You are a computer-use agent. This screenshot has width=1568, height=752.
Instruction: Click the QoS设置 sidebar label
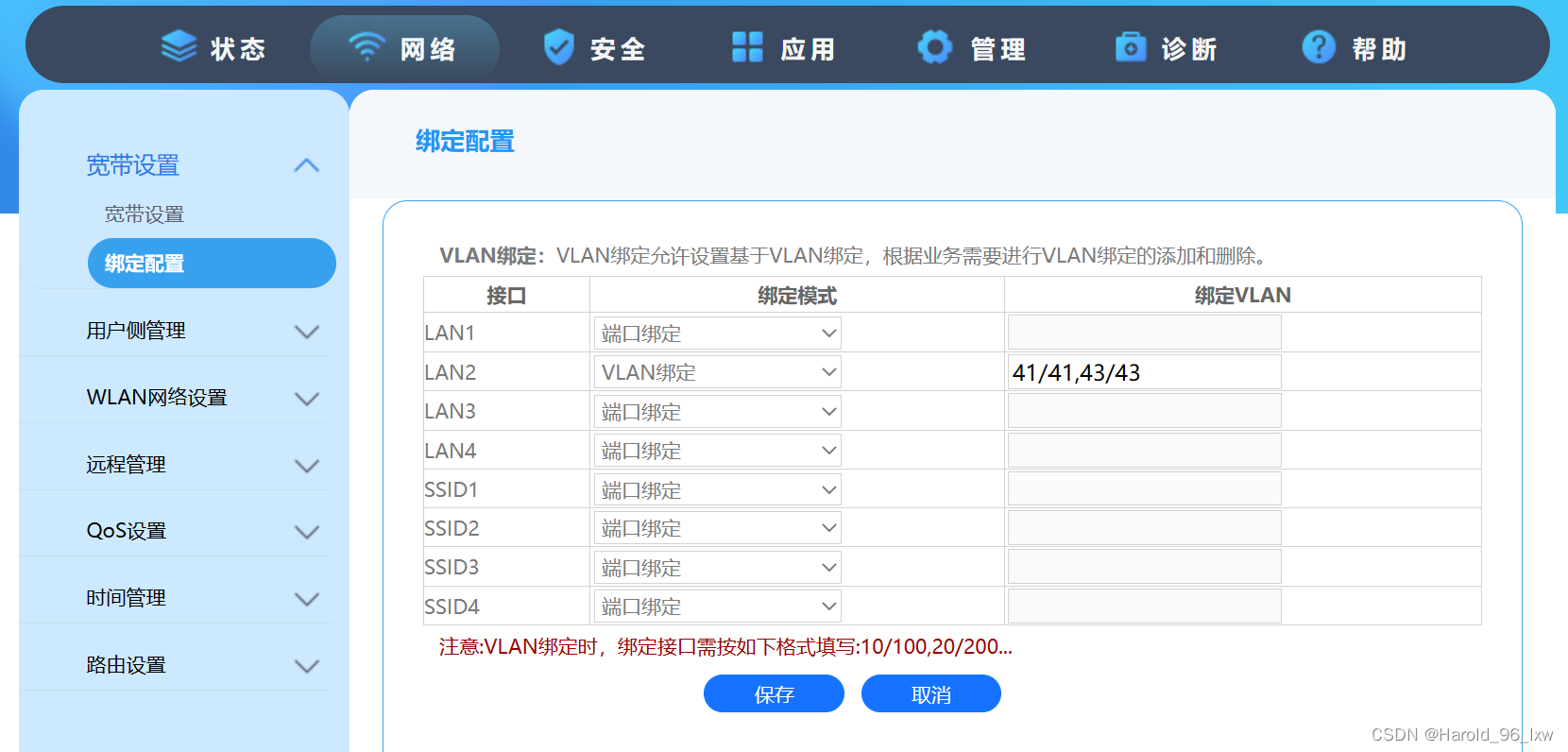[x=126, y=531]
